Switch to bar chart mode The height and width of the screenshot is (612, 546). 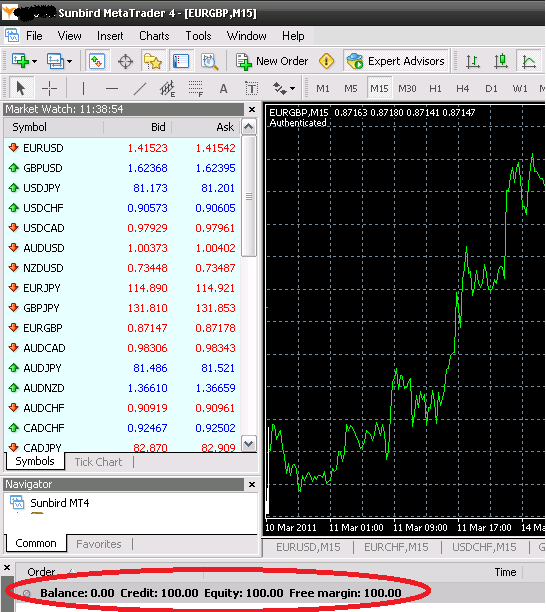tap(473, 61)
